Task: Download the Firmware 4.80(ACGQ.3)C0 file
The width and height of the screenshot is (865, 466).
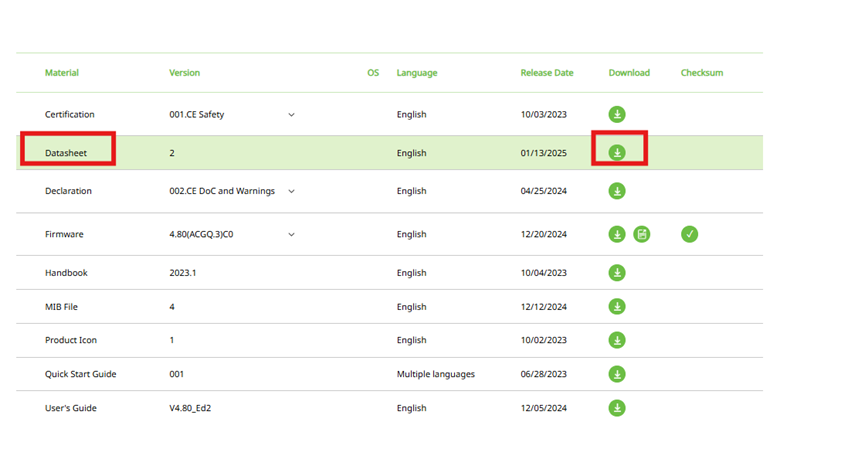Action: (x=617, y=234)
